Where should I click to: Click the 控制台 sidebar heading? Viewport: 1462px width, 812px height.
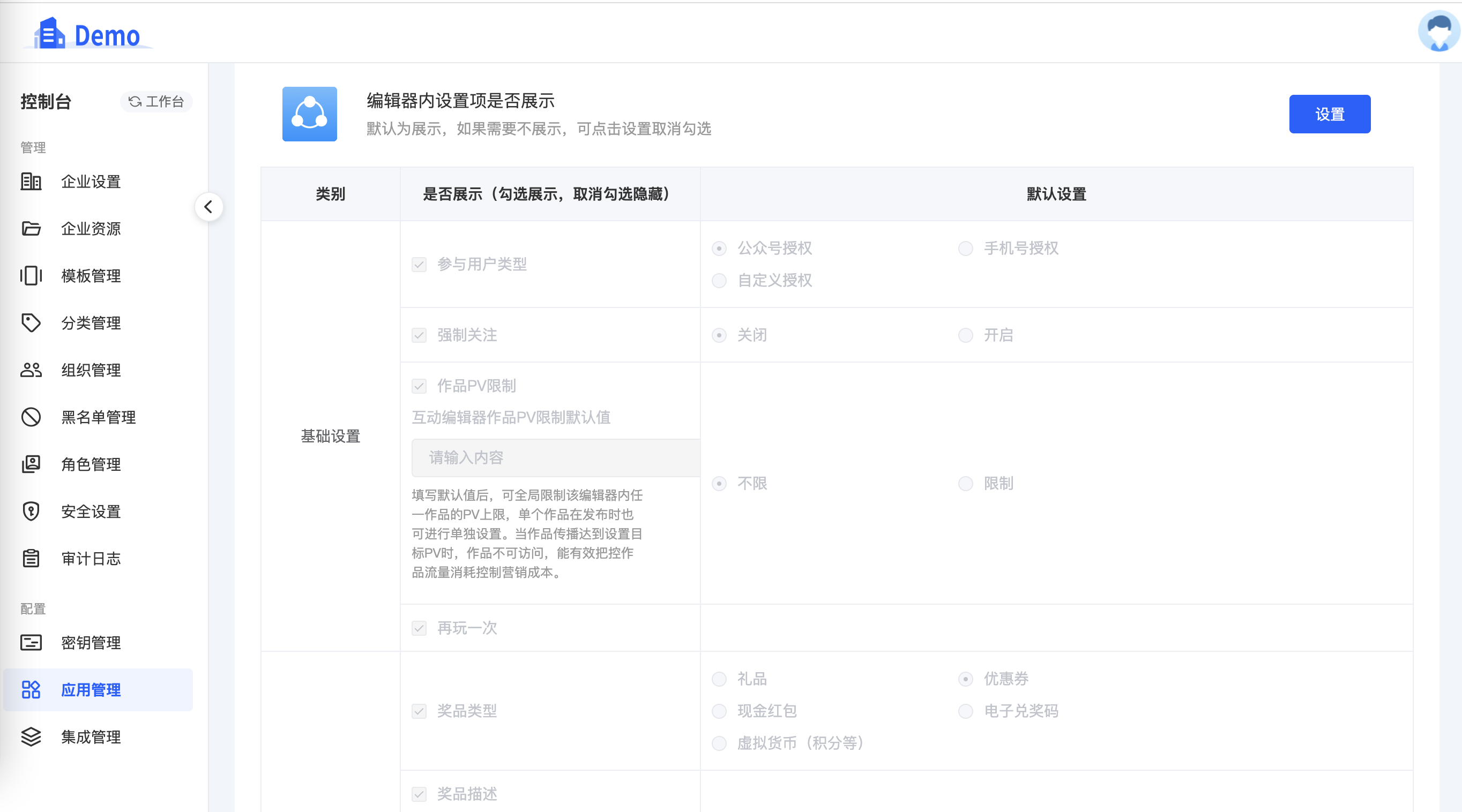[46, 102]
